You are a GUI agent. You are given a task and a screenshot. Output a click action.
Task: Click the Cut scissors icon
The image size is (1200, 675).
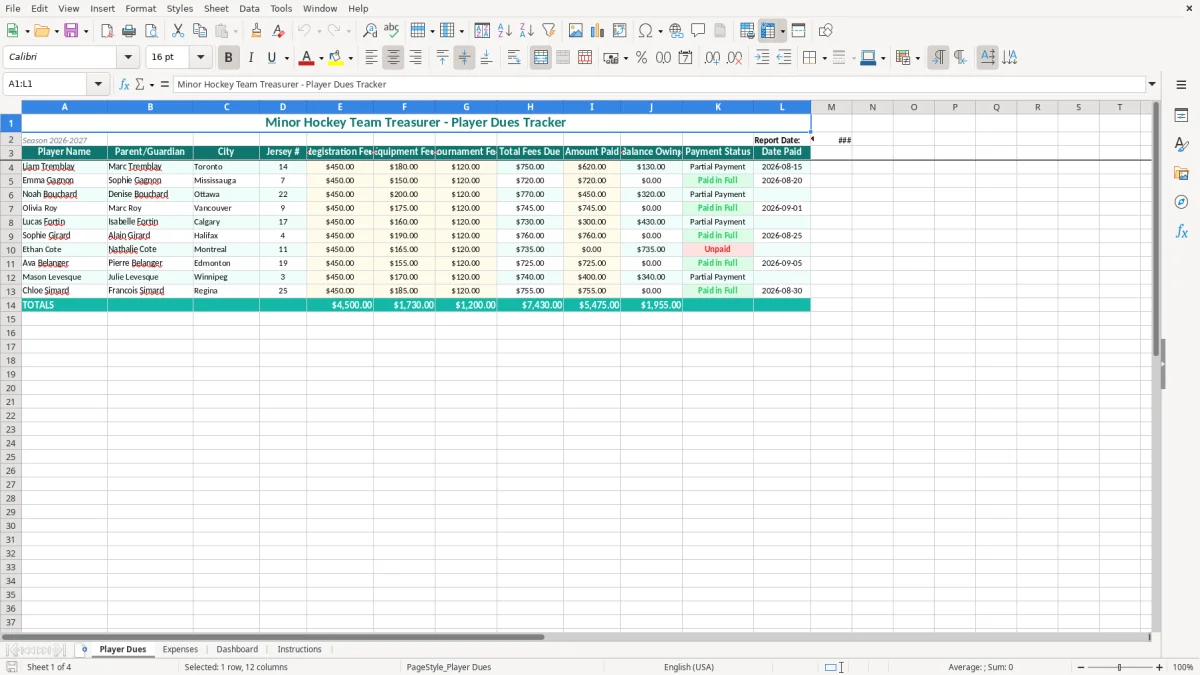[178, 31]
